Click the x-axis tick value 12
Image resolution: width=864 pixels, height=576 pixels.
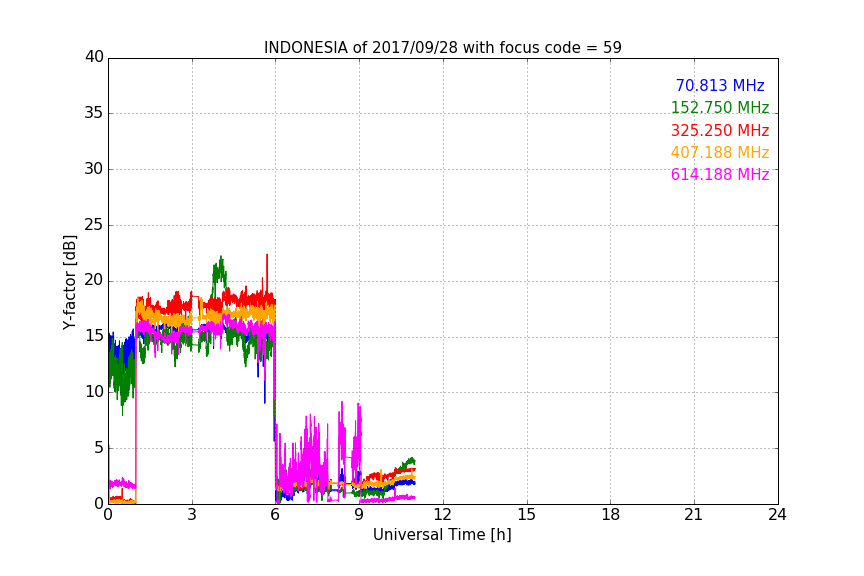click(443, 515)
